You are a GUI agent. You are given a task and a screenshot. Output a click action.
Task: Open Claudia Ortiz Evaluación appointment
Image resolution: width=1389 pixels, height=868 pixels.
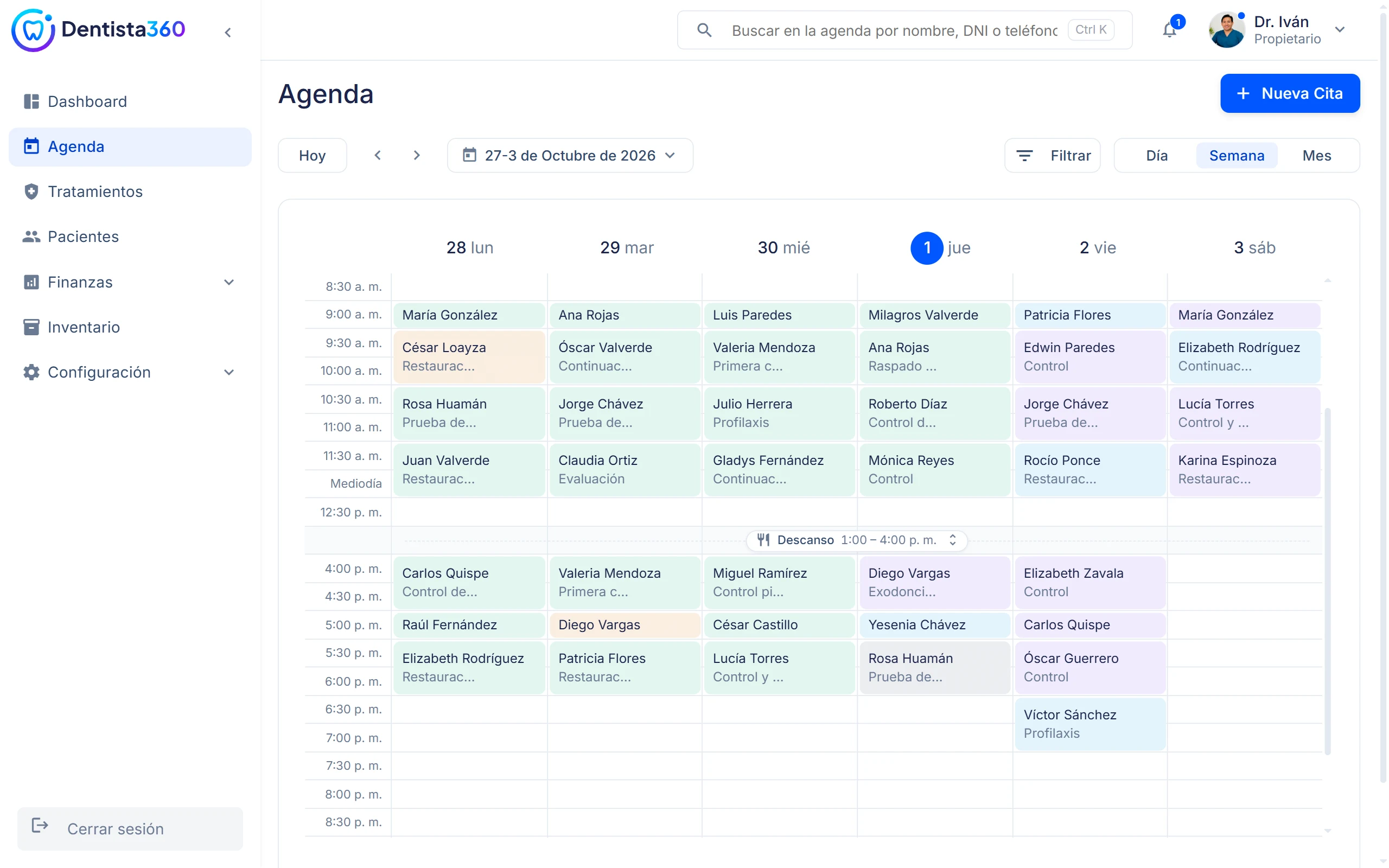click(625, 470)
